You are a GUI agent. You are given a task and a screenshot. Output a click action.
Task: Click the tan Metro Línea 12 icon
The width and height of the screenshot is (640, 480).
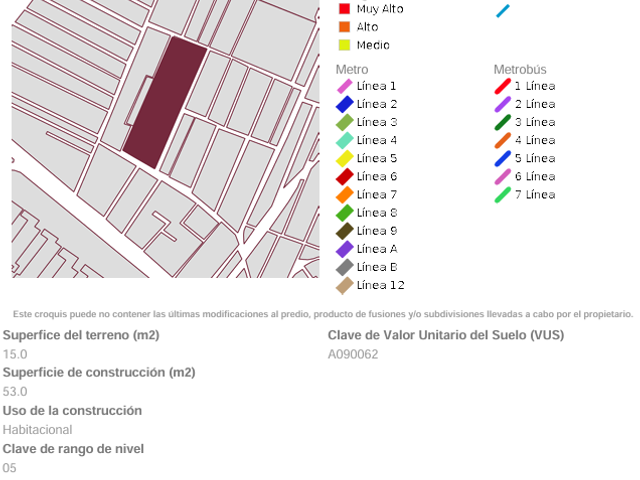344,285
